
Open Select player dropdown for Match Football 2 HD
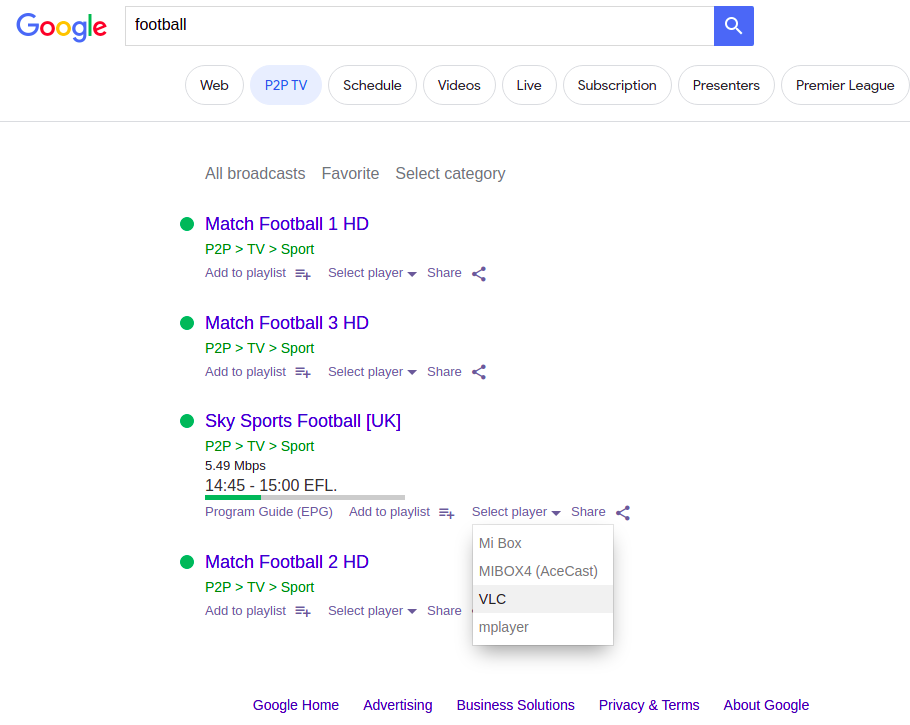coord(372,611)
